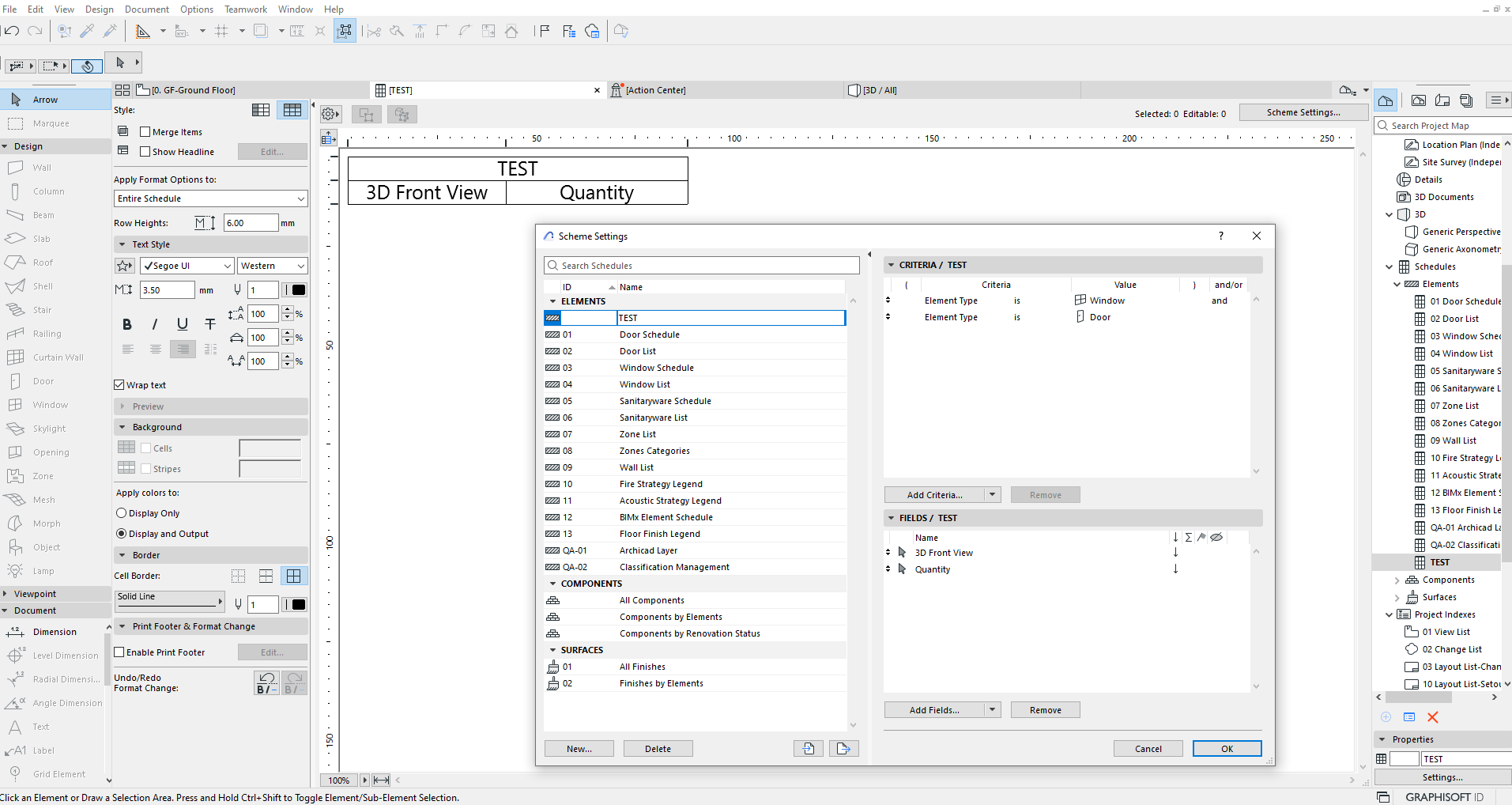
Task: Click the import scheme icon in dialog
Action: (x=809, y=749)
